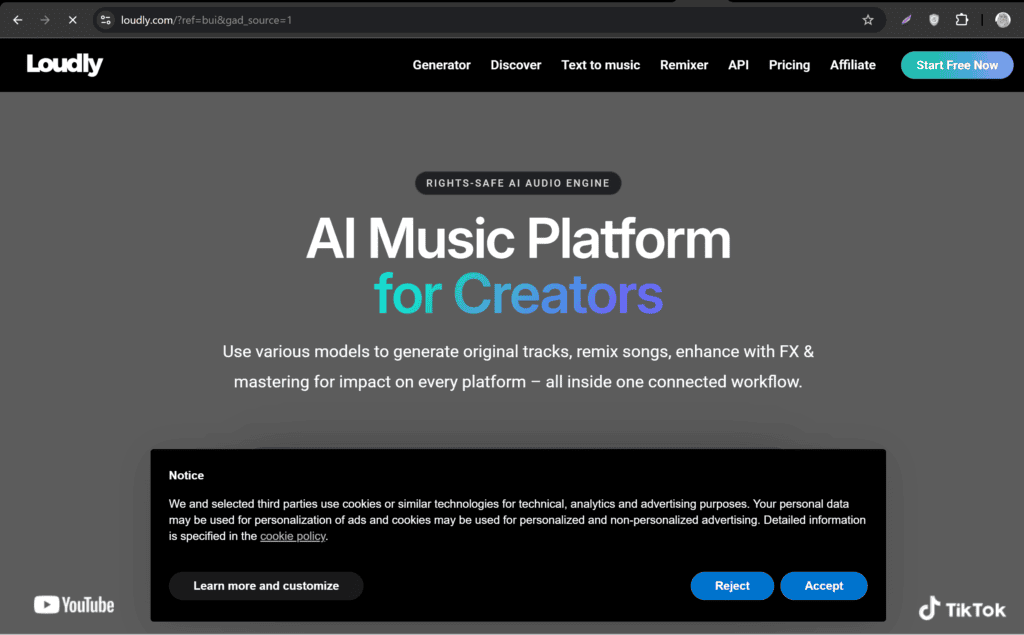This screenshot has width=1024, height=635.
Task: Click the Rights-Safe AI Audio Engine badge
Action: click(x=518, y=183)
